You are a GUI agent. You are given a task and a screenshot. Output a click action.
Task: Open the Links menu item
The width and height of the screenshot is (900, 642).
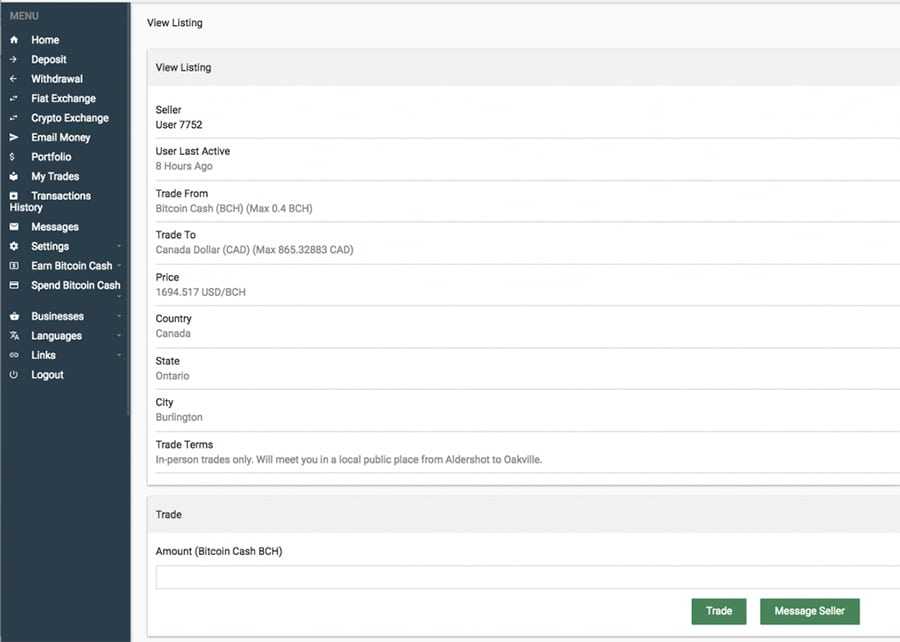pos(43,355)
